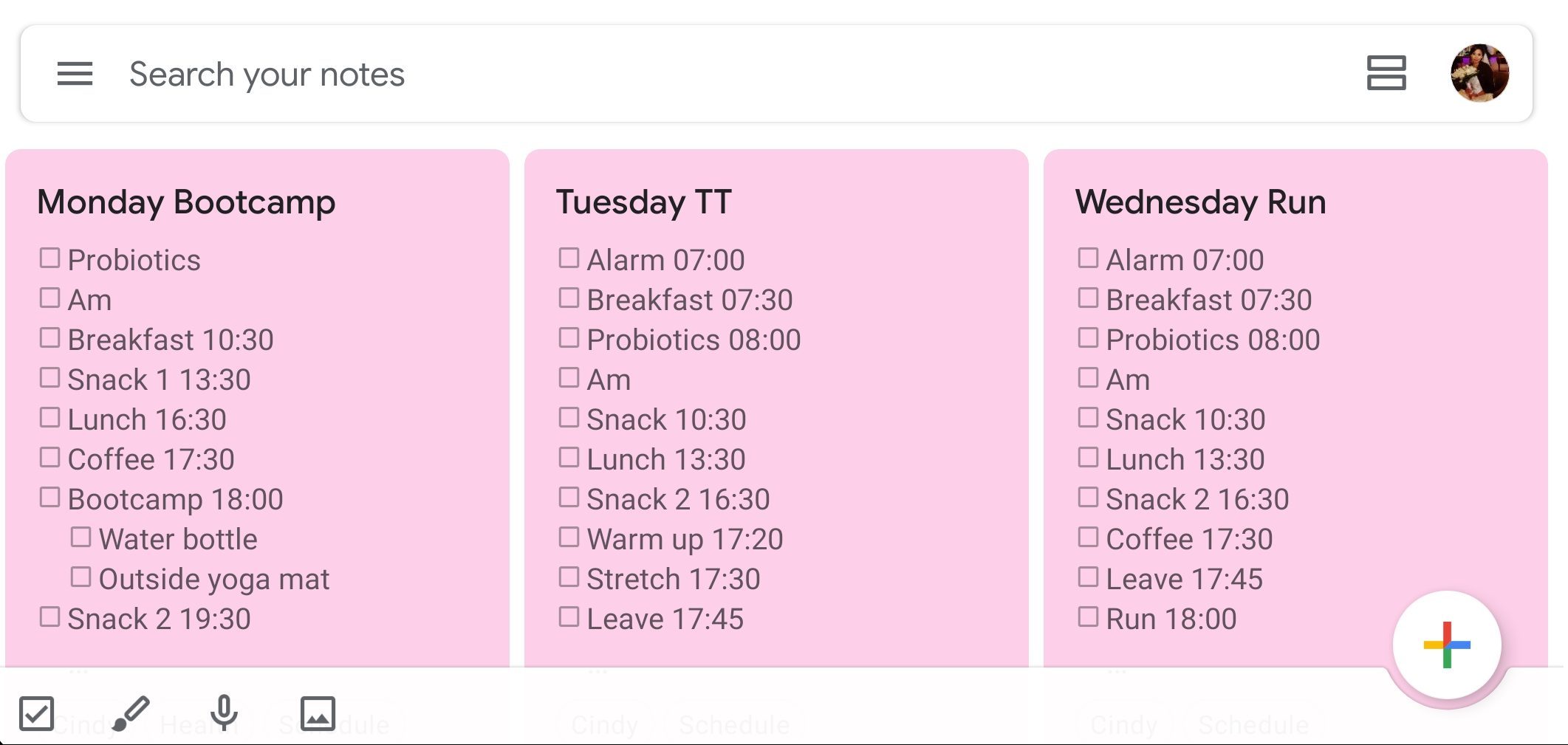Switch notes to list view layout
Viewport: 1568px width, 745px height.
coord(1386,74)
